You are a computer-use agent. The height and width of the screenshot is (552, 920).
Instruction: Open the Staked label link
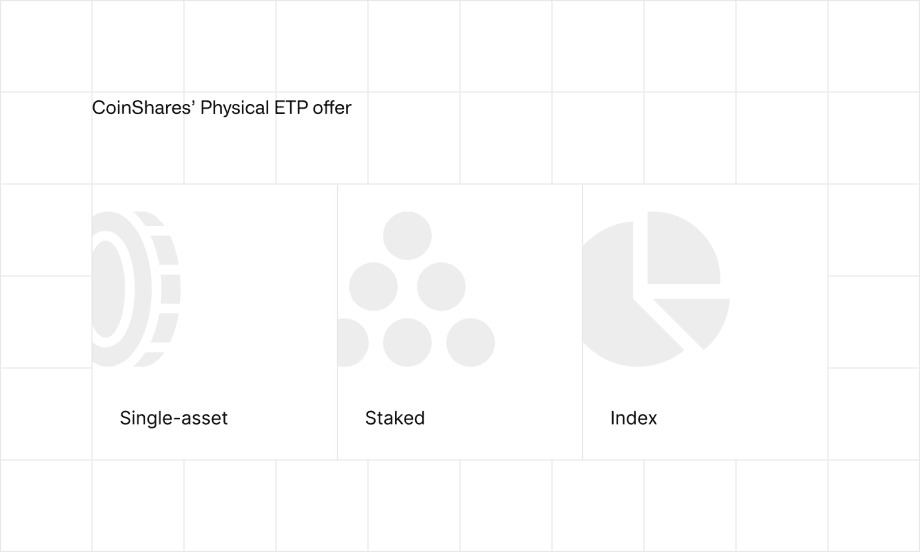tap(395, 418)
